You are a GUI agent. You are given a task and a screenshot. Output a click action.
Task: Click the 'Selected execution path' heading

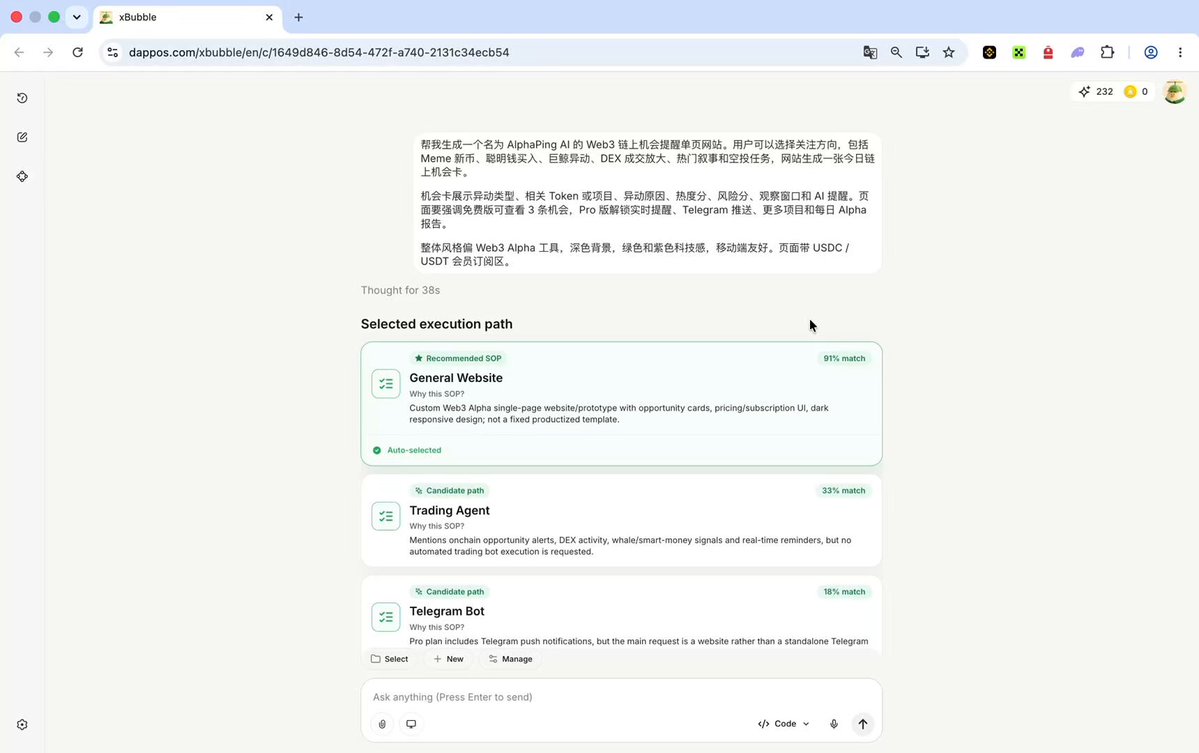[x=437, y=324]
